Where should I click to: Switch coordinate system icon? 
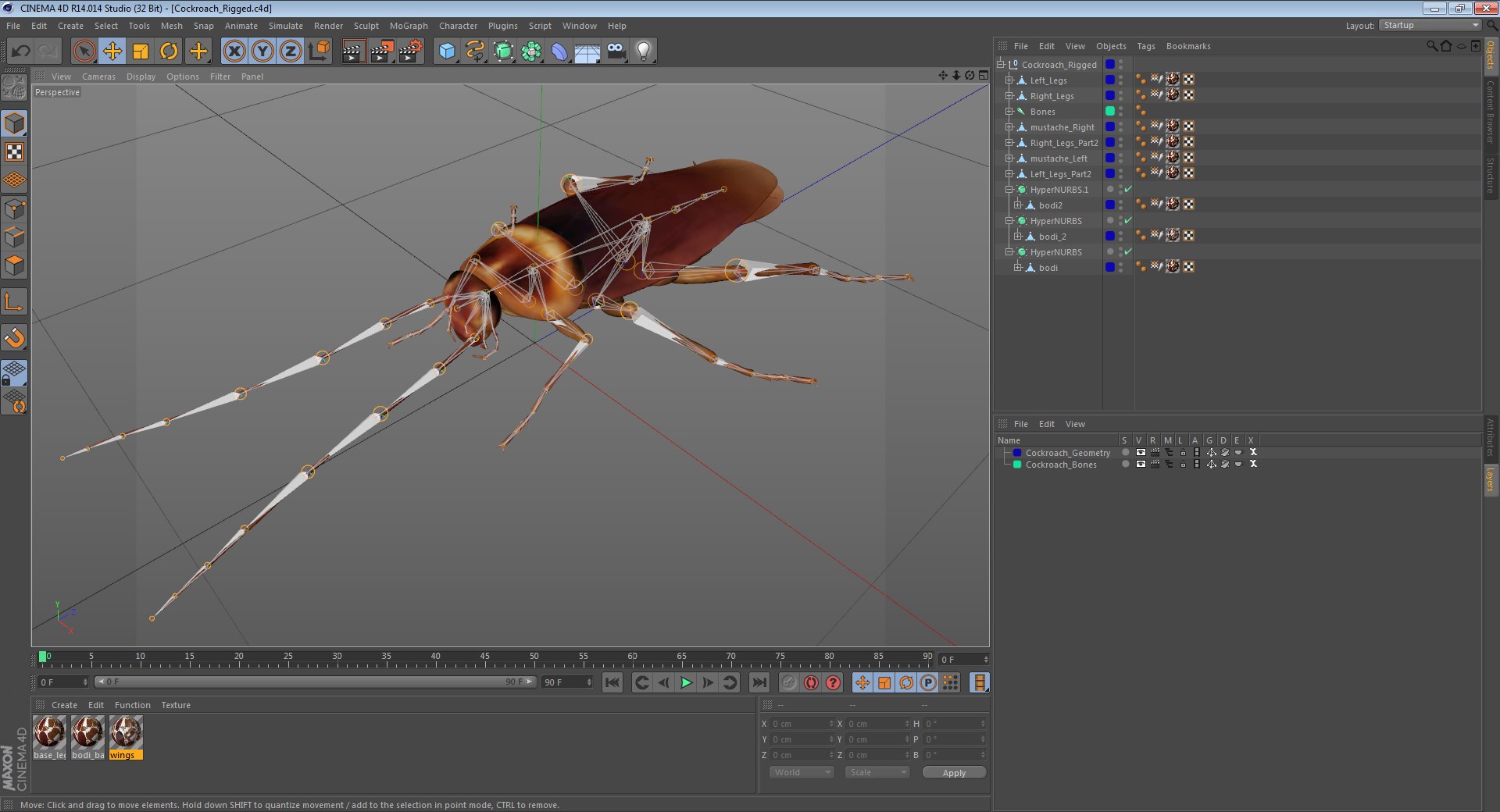click(319, 52)
